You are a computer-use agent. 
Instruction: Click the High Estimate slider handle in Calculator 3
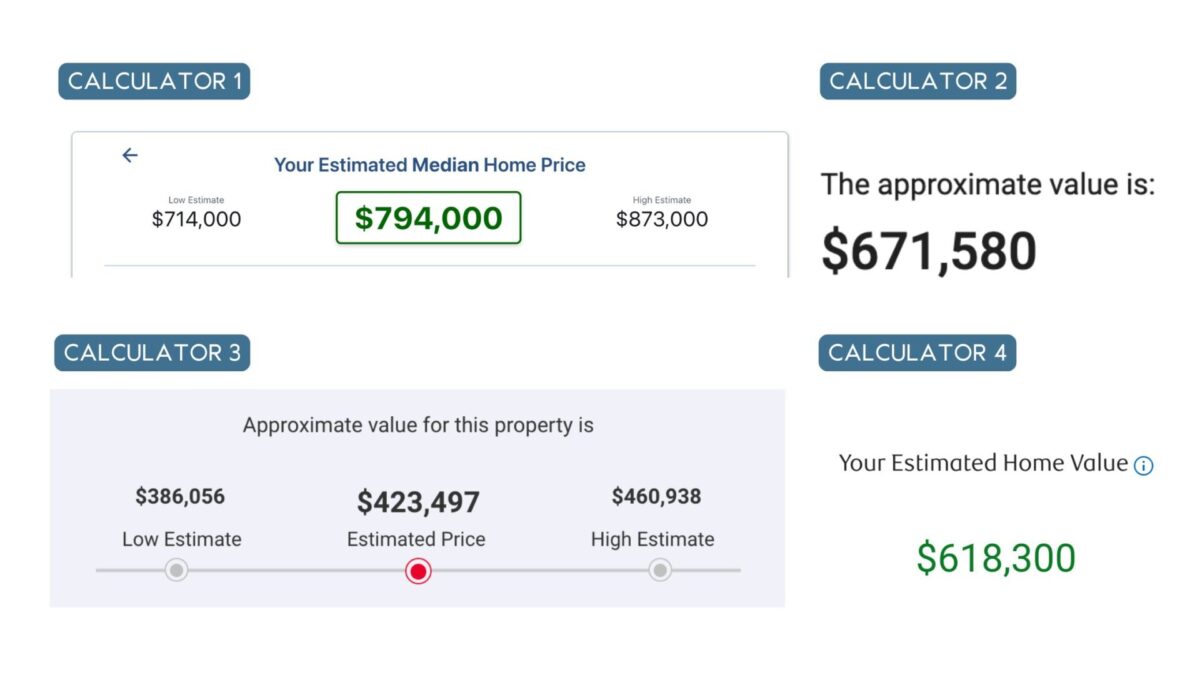point(659,570)
